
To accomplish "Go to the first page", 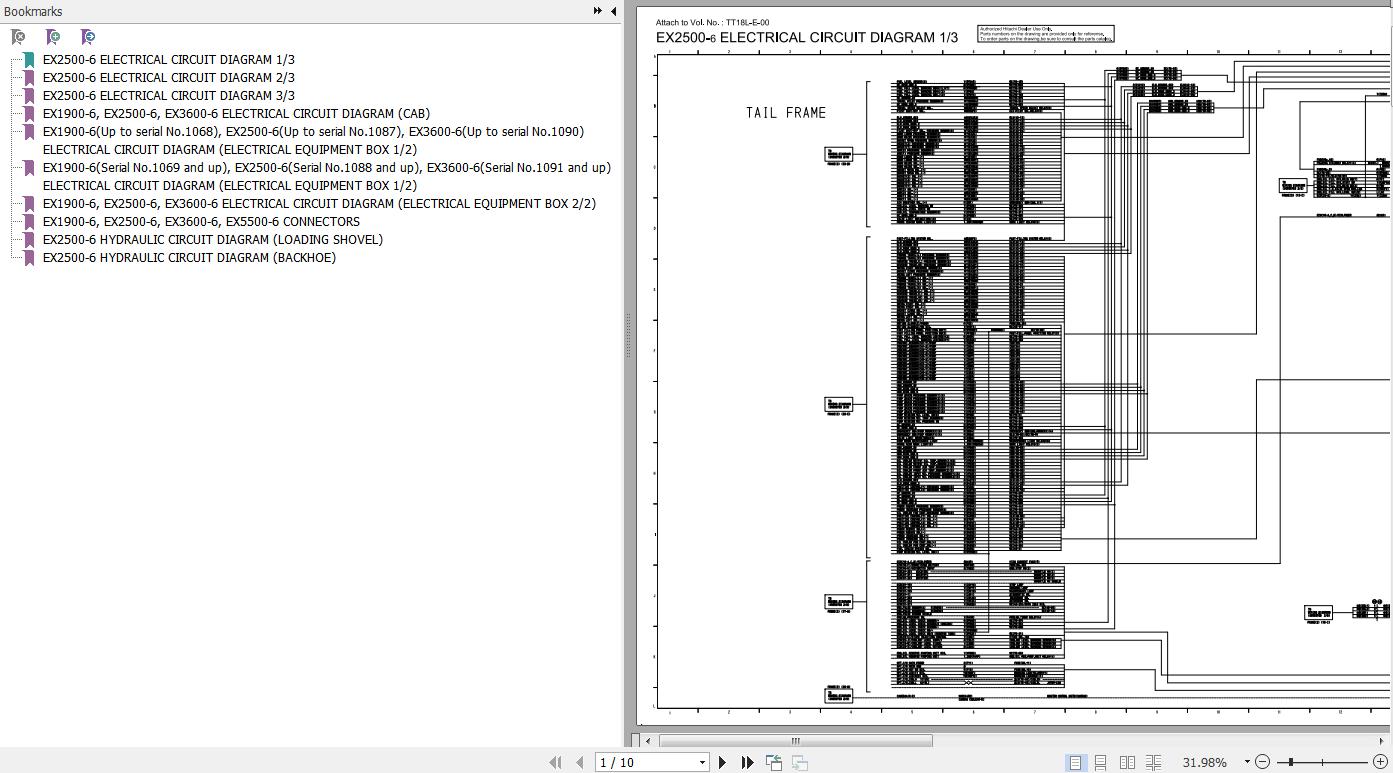I will click(x=556, y=763).
